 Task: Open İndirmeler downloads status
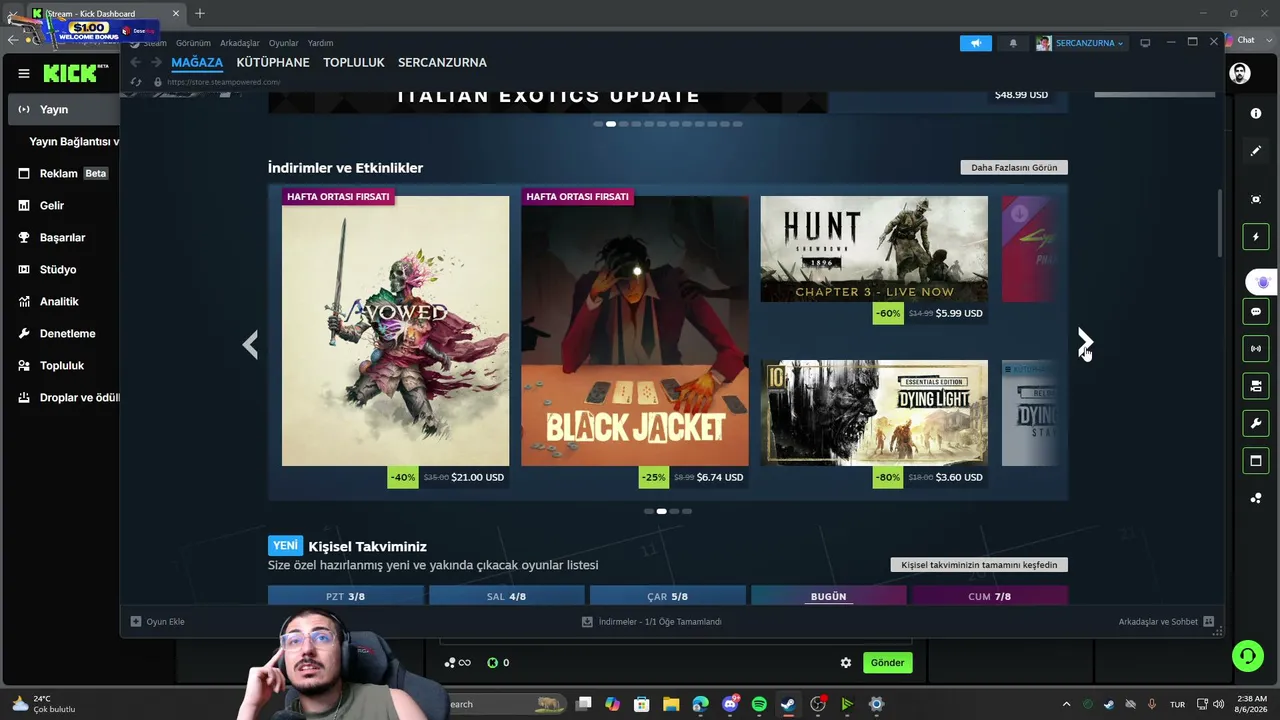pos(652,621)
